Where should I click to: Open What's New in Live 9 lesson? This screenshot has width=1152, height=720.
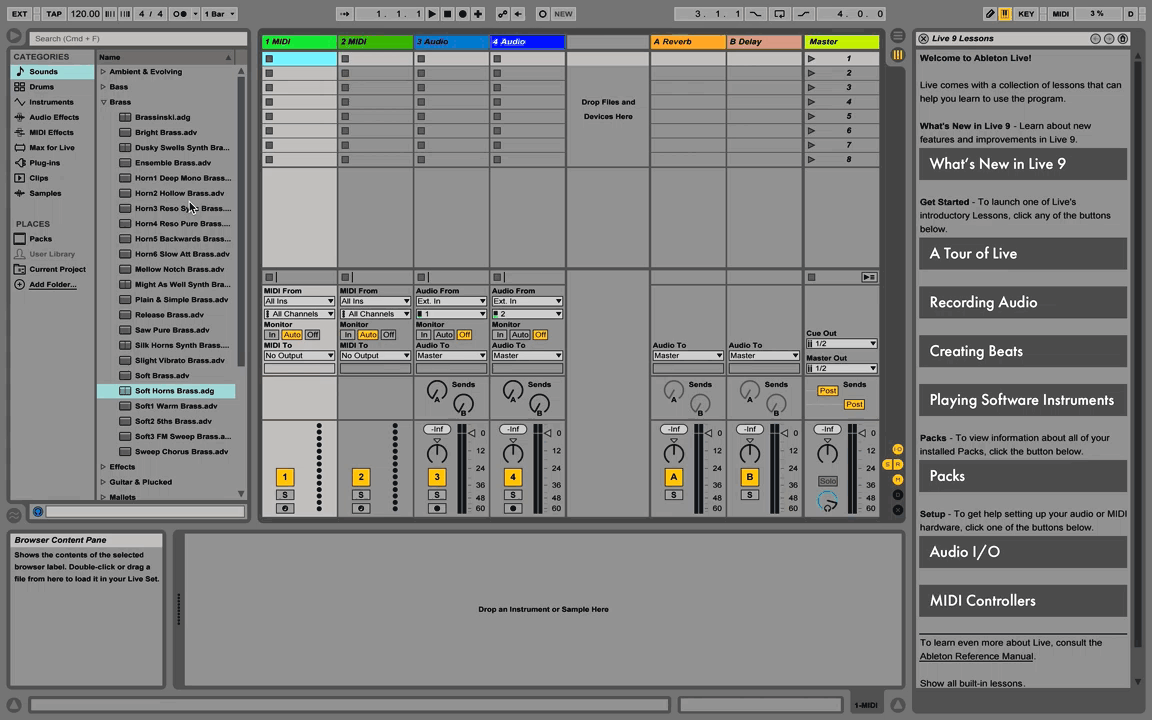[1023, 164]
